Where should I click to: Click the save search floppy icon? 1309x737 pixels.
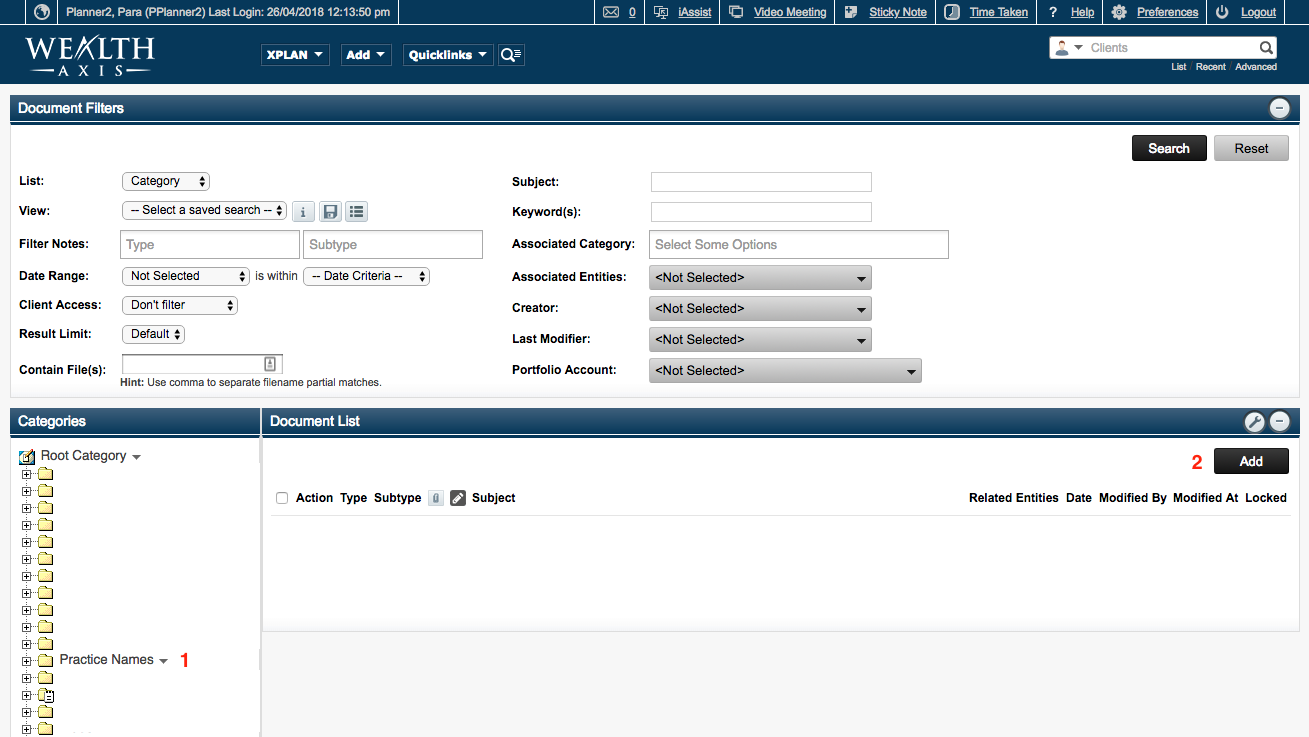tap(330, 211)
